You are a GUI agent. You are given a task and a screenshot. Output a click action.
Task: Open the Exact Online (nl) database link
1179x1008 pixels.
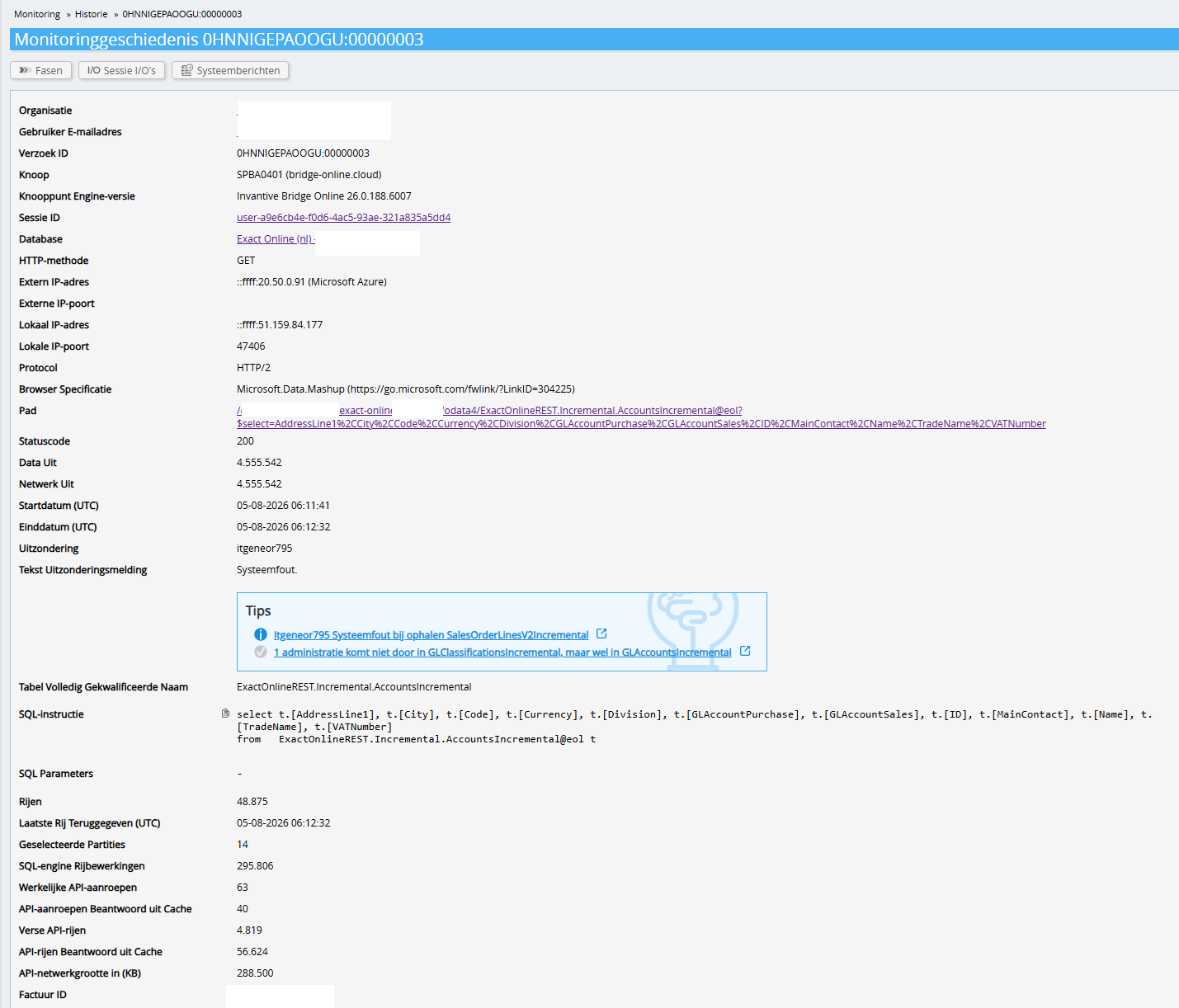pyautogui.click(x=275, y=239)
